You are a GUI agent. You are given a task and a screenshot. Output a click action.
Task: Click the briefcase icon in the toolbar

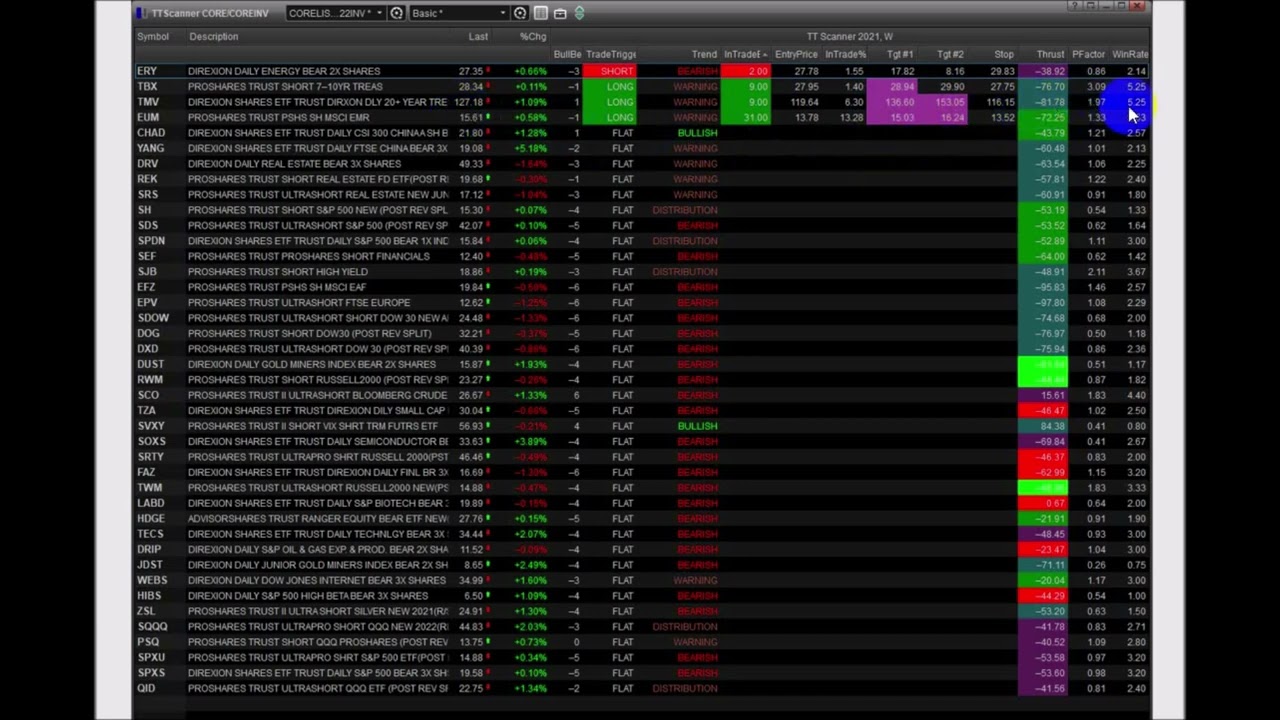[560, 13]
